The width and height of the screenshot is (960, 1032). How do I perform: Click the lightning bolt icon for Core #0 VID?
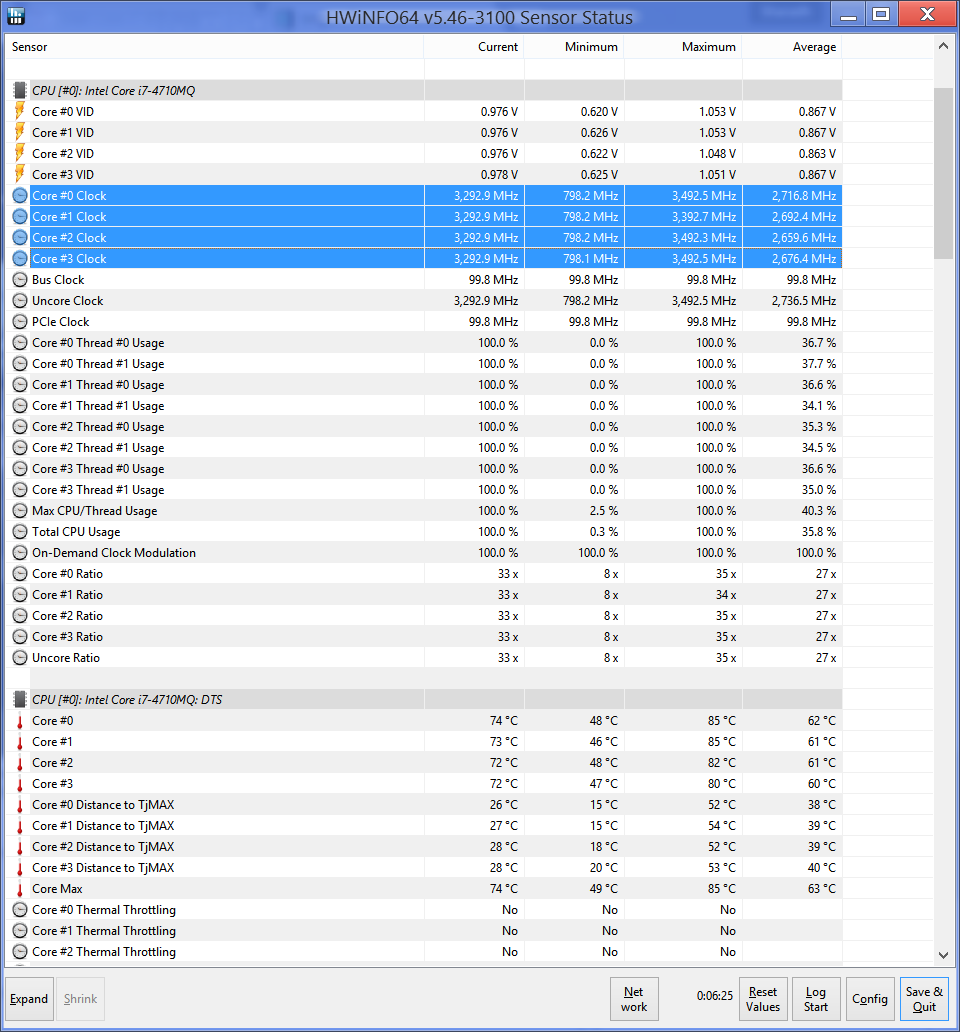click(20, 111)
